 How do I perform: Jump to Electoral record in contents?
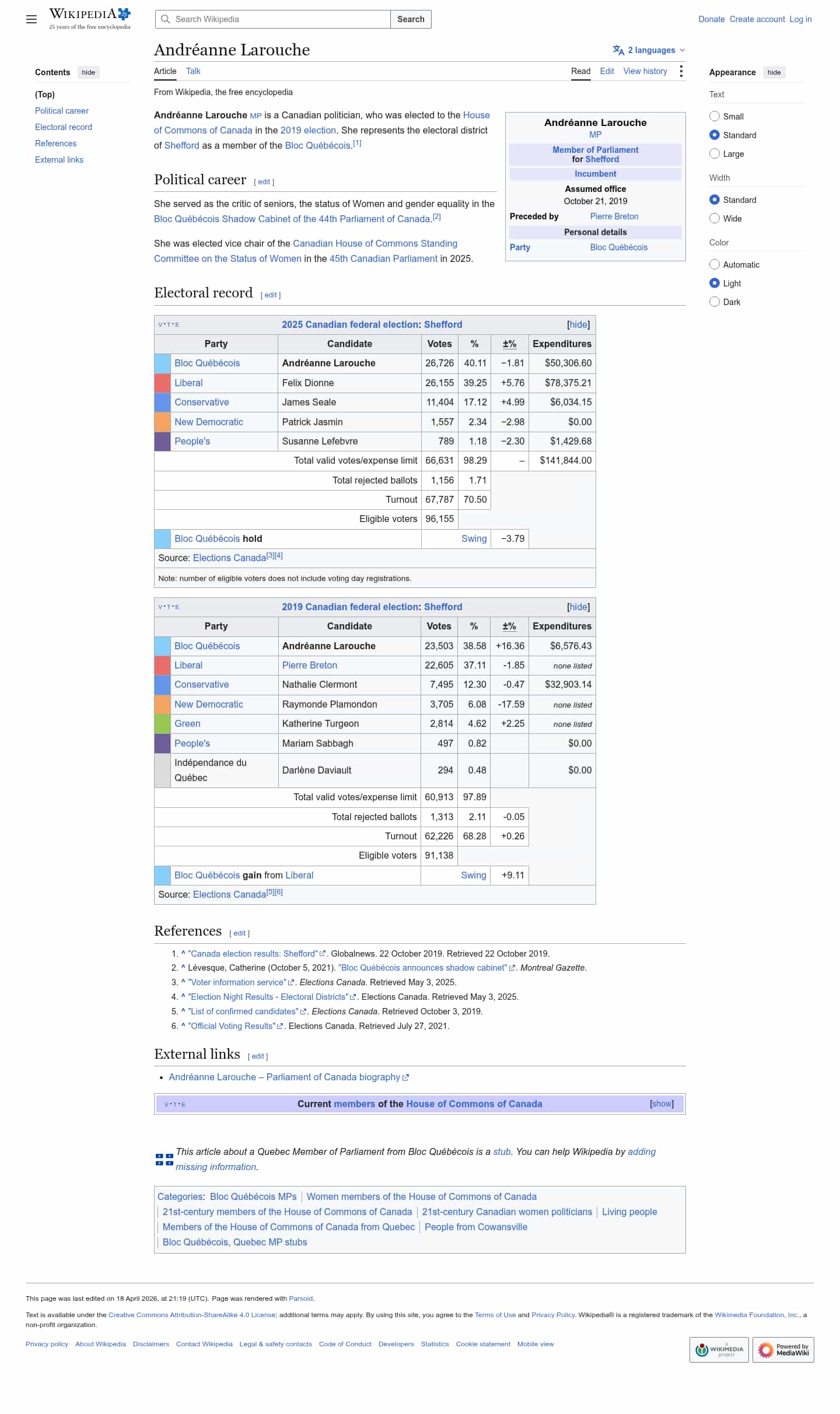click(x=64, y=127)
